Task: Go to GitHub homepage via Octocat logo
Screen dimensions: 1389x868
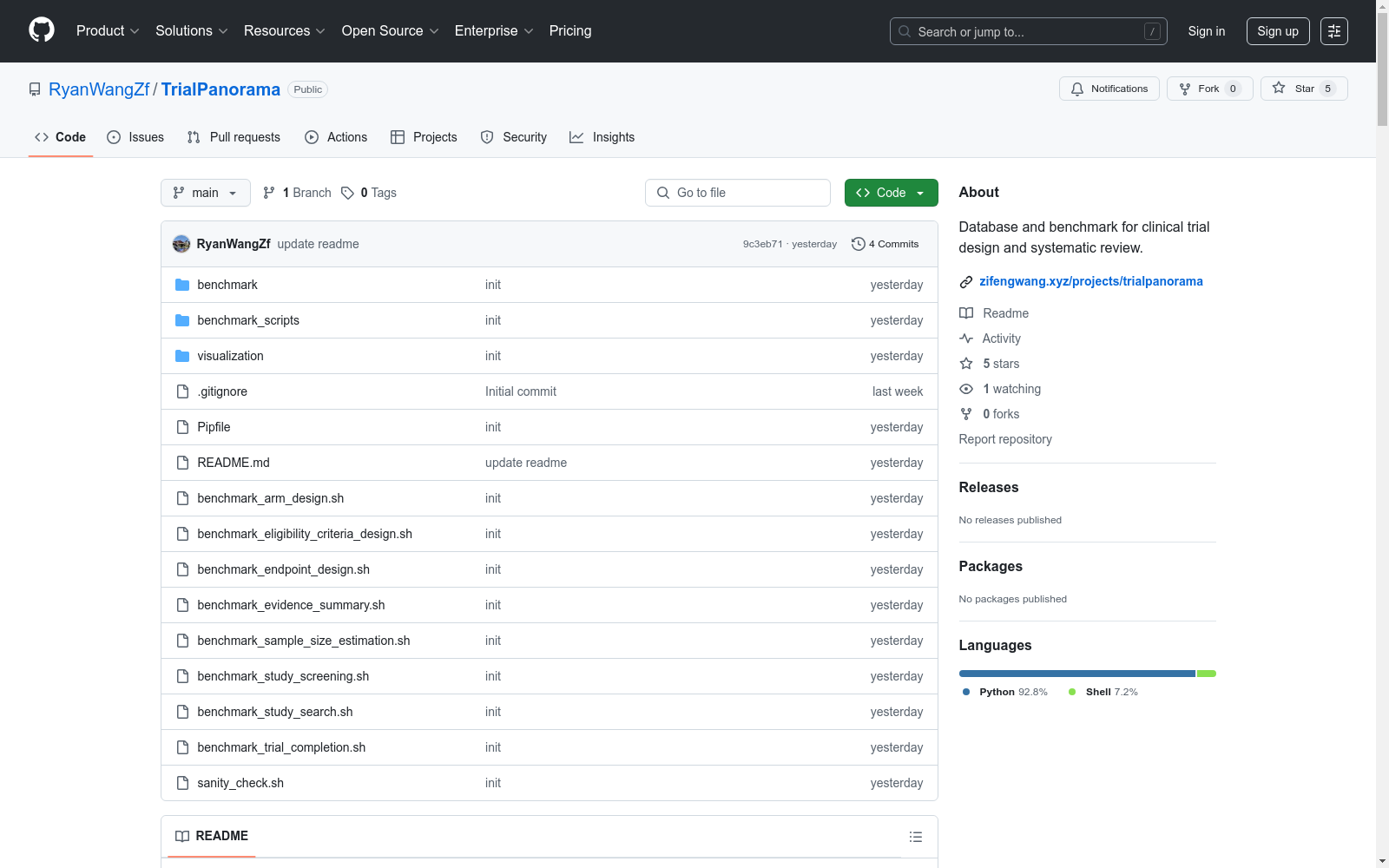Action: tap(42, 30)
